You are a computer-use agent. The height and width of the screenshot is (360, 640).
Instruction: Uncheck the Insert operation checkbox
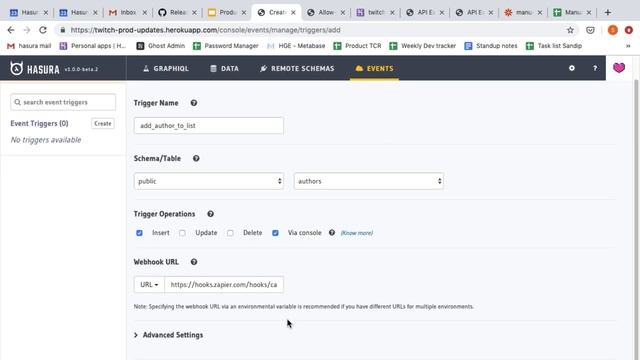pyautogui.click(x=139, y=233)
